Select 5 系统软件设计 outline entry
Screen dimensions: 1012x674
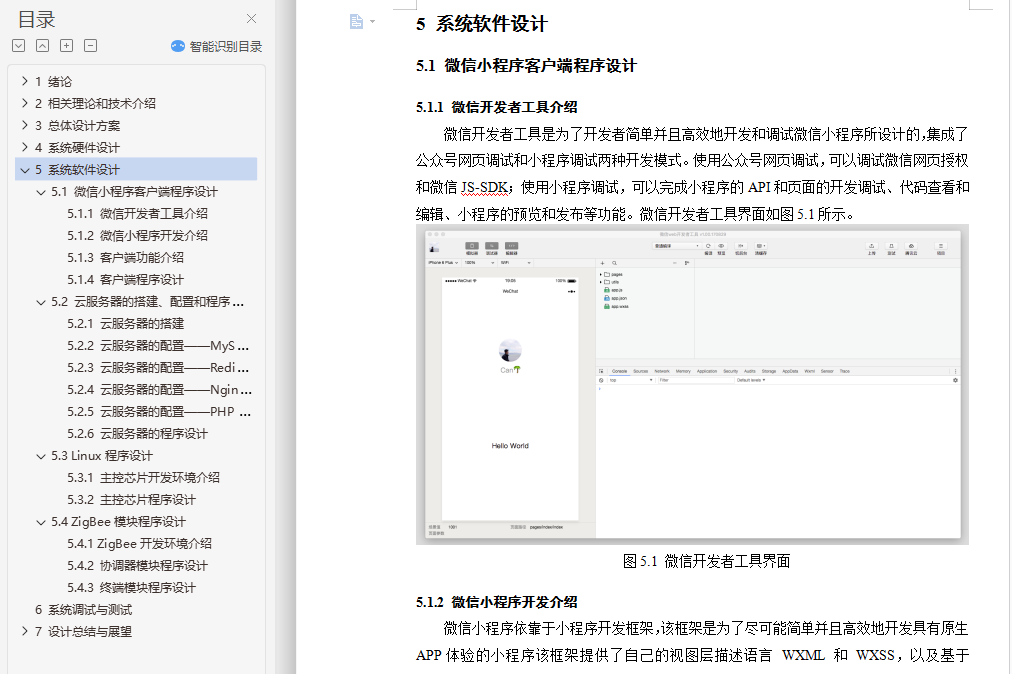pos(136,169)
